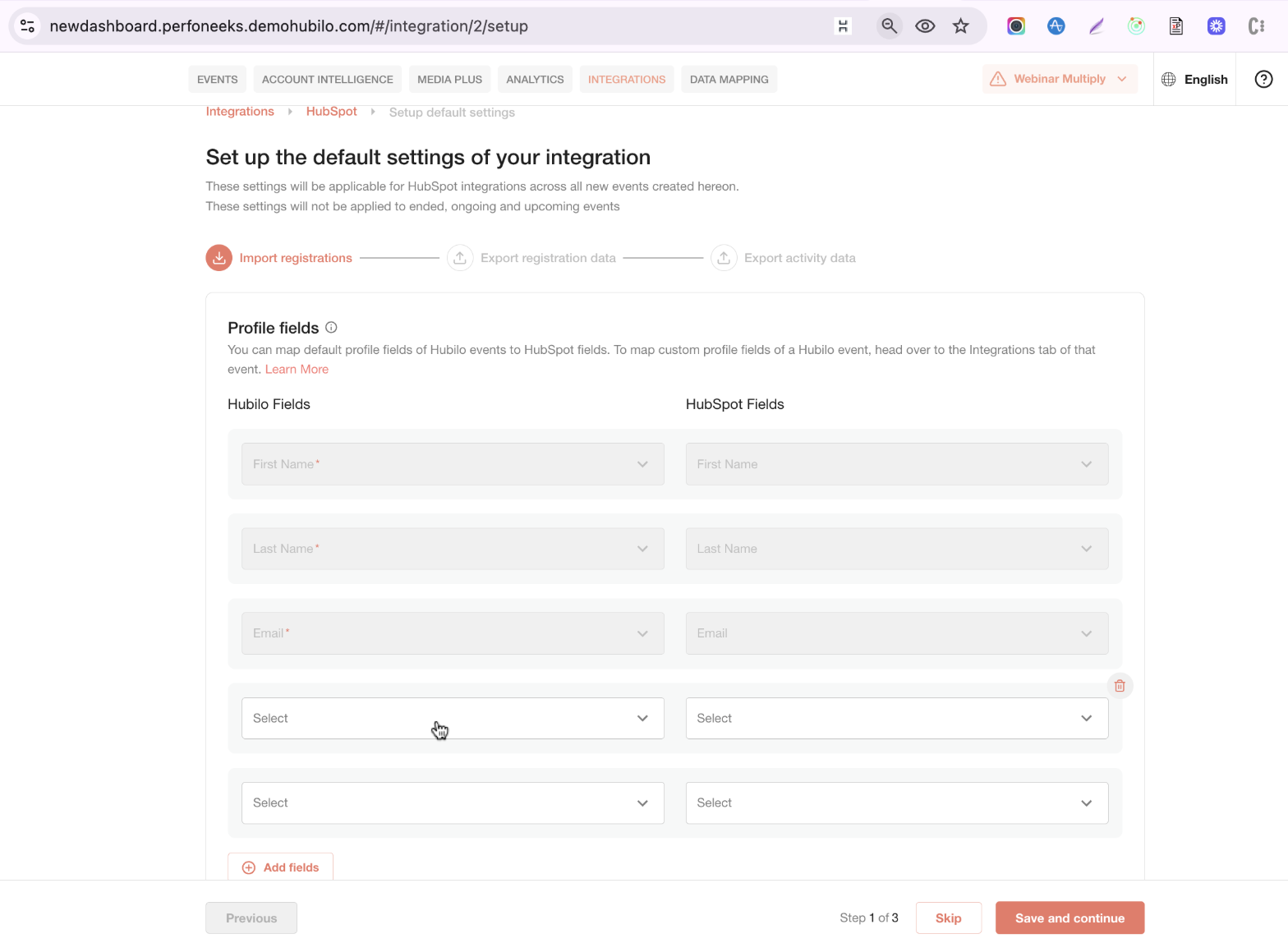Go to the Data Mapping tab

tap(729, 80)
